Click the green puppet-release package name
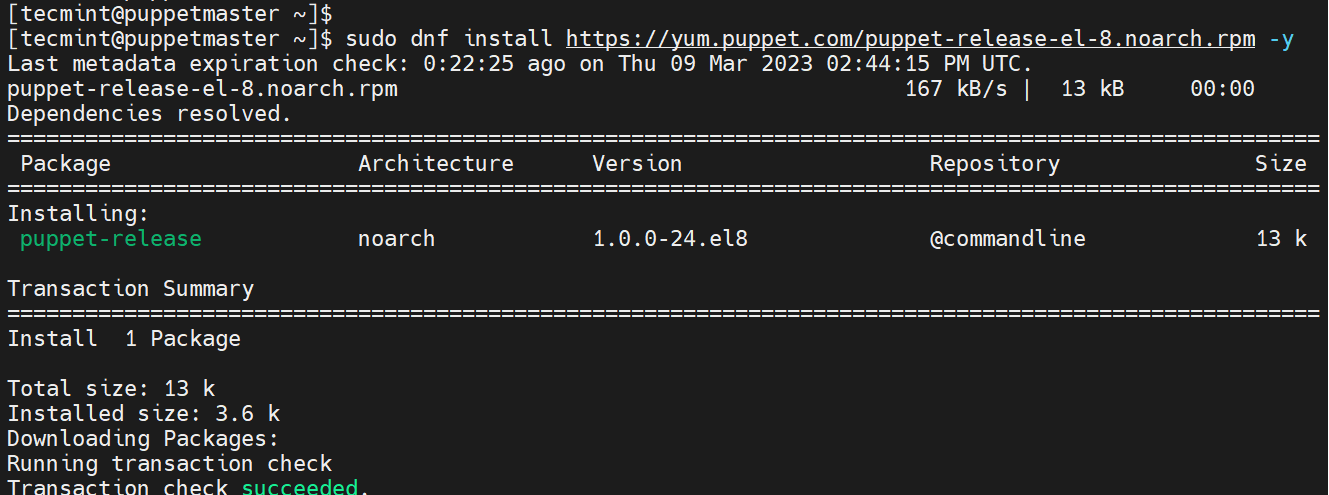Screen dimensions: 1329x495 [111, 239]
